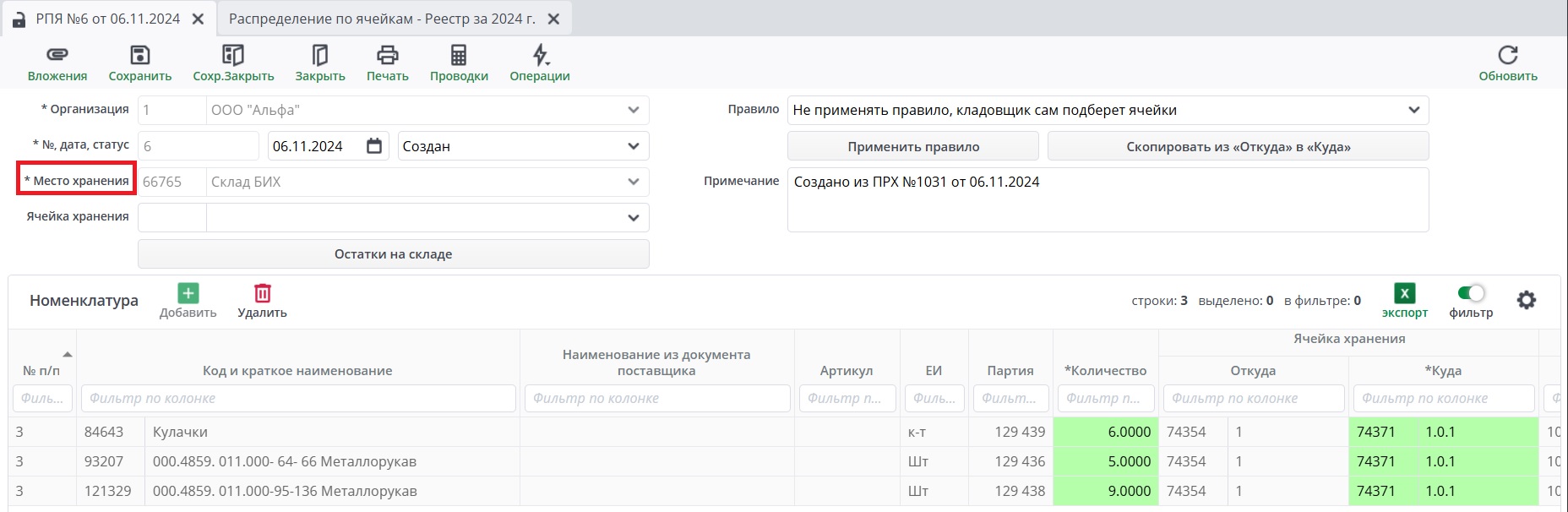Open the Операции lightning menu
This screenshot has height=512, width=1568.
[x=540, y=56]
